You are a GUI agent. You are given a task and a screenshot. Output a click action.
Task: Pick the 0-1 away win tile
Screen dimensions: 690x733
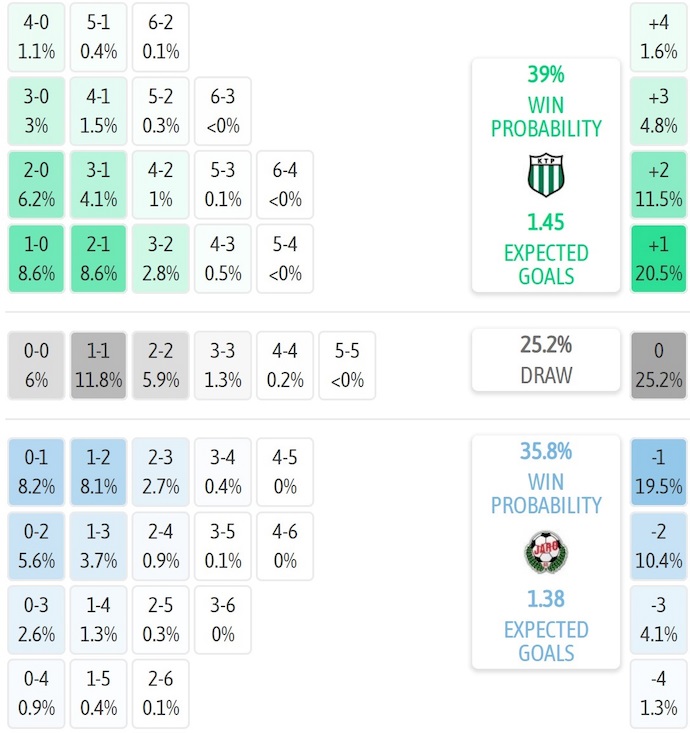(36, 472)
